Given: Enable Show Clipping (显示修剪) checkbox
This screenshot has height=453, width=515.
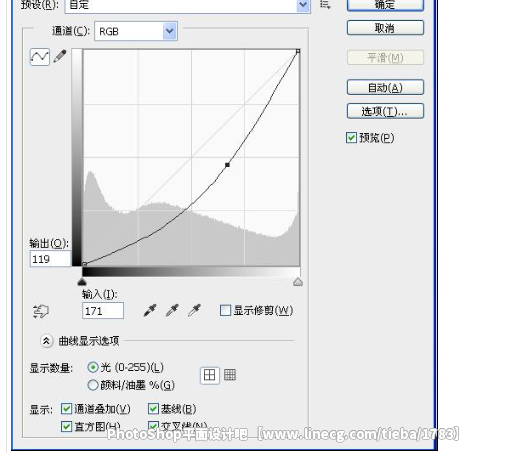Looking at the screenshot, I should click(225, 310).
